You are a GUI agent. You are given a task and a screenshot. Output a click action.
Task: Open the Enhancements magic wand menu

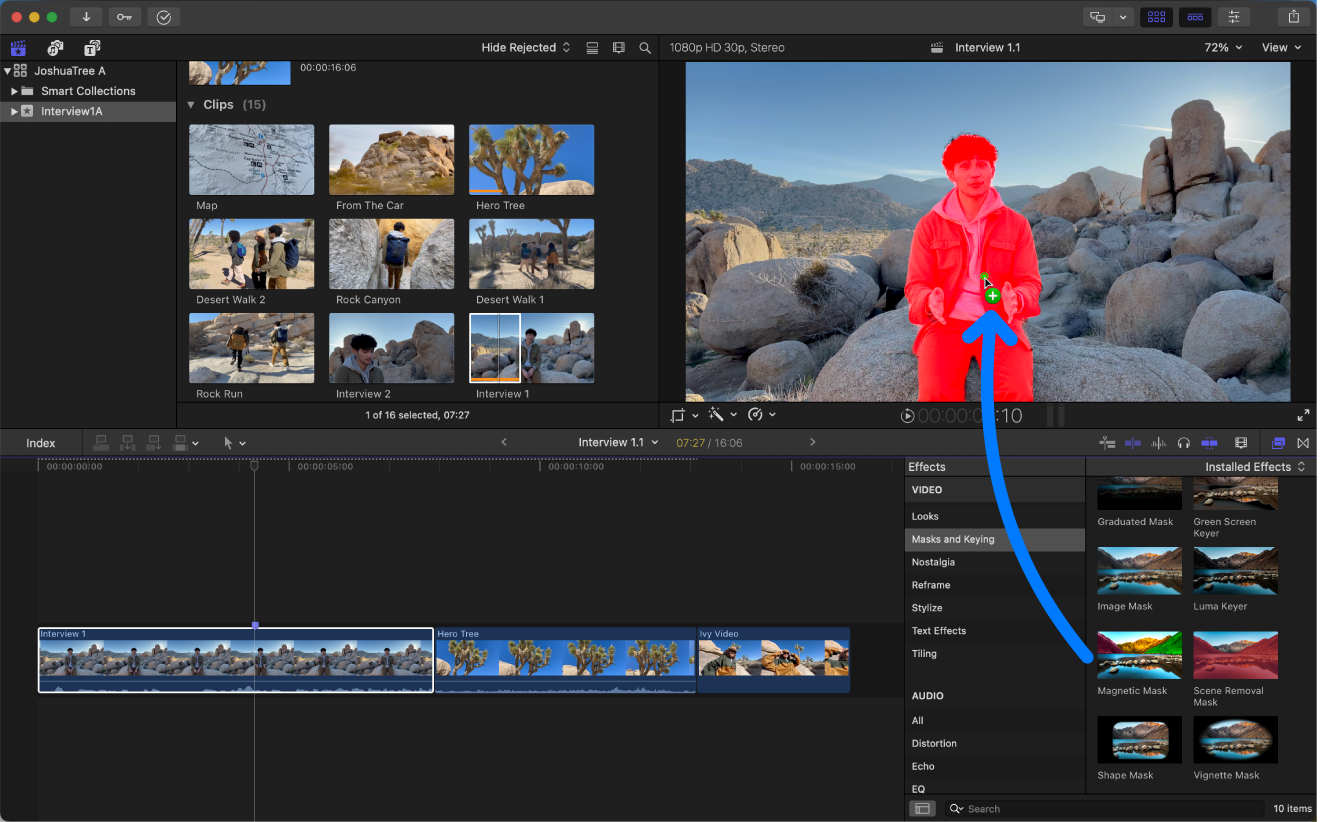click(718, 414)
